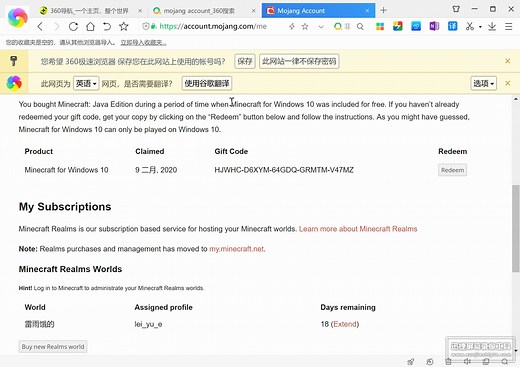
Task: Click the star icon beside home button
Action: coord(124,26)
